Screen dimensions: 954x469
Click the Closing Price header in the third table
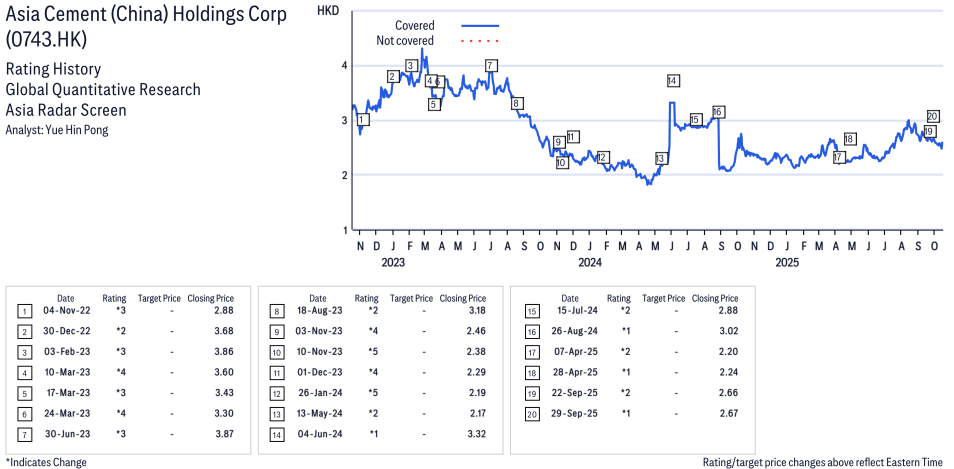pos(715,298)
